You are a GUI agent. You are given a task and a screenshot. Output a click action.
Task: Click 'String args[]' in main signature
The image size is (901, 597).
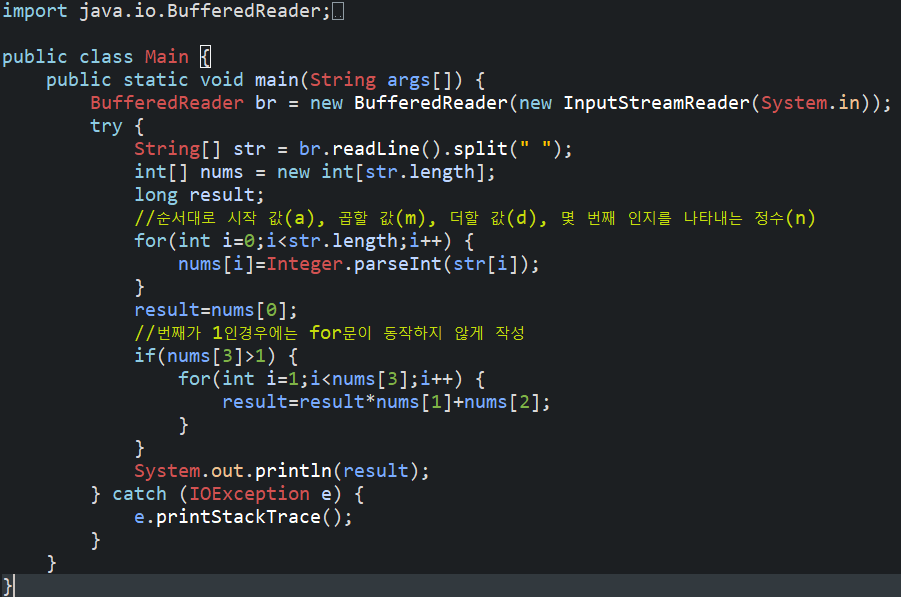tap(383, 80)
